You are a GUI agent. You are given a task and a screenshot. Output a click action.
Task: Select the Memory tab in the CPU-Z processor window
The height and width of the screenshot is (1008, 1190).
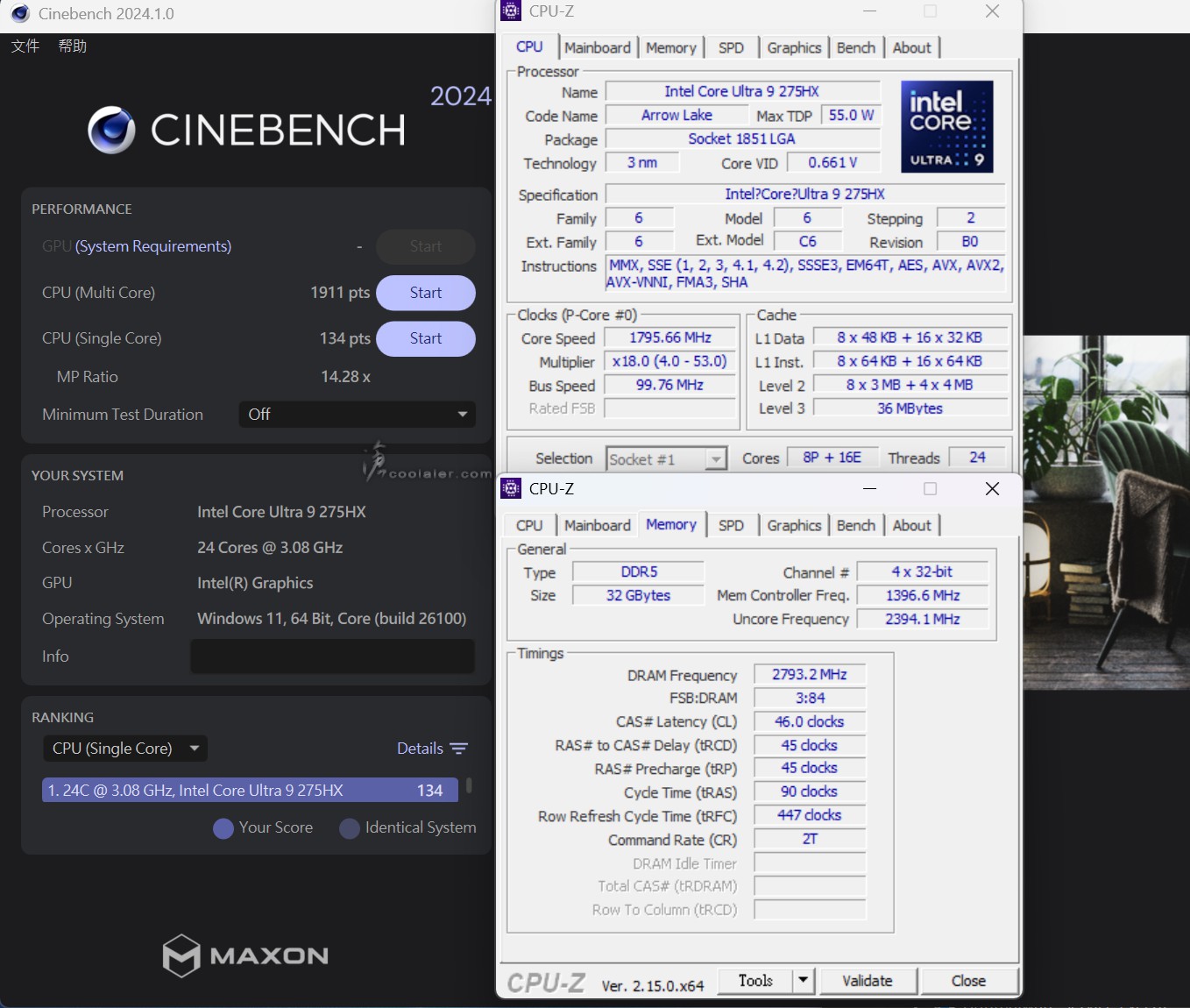click(671, 47)
